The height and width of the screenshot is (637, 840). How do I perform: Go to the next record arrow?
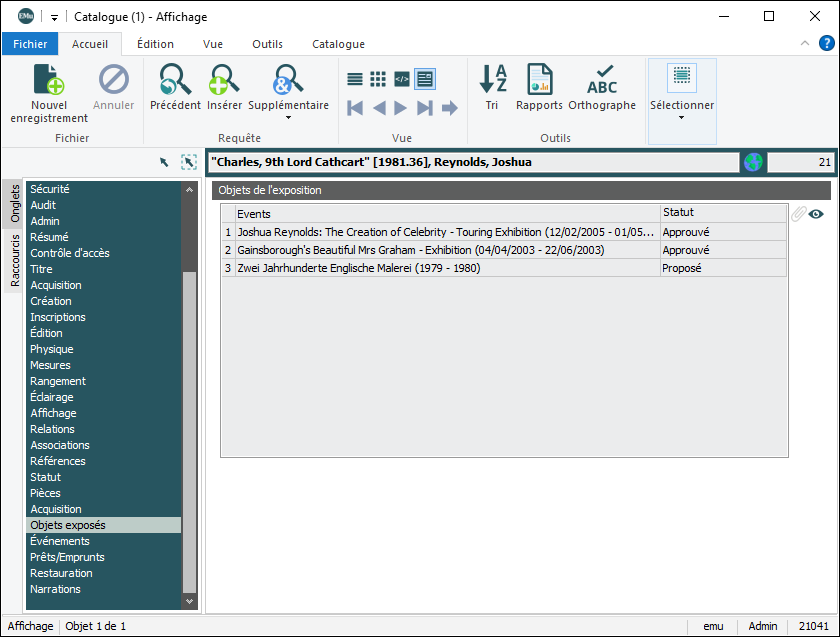[x=400, y=108]
